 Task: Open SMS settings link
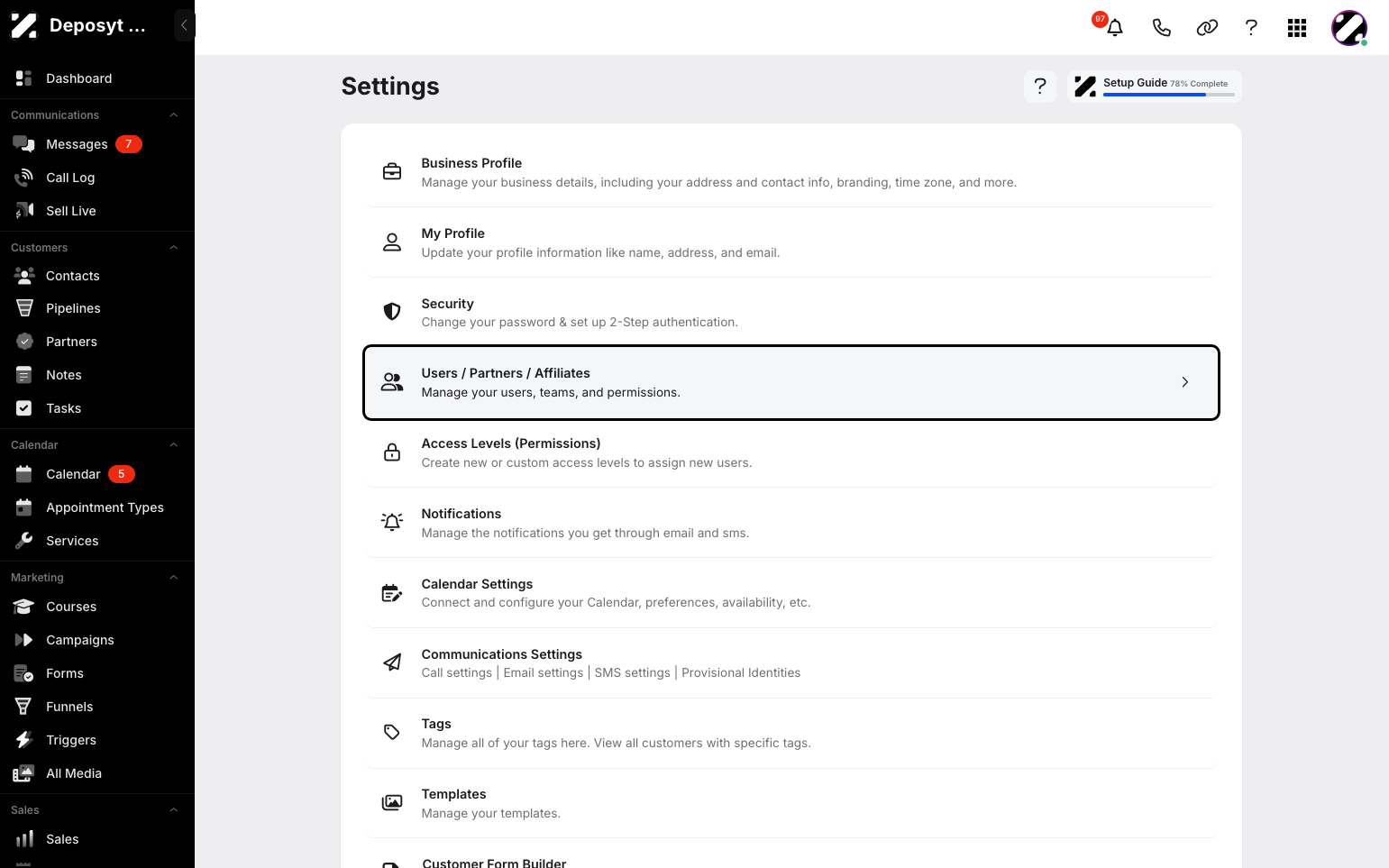click(x=632, y=672)
